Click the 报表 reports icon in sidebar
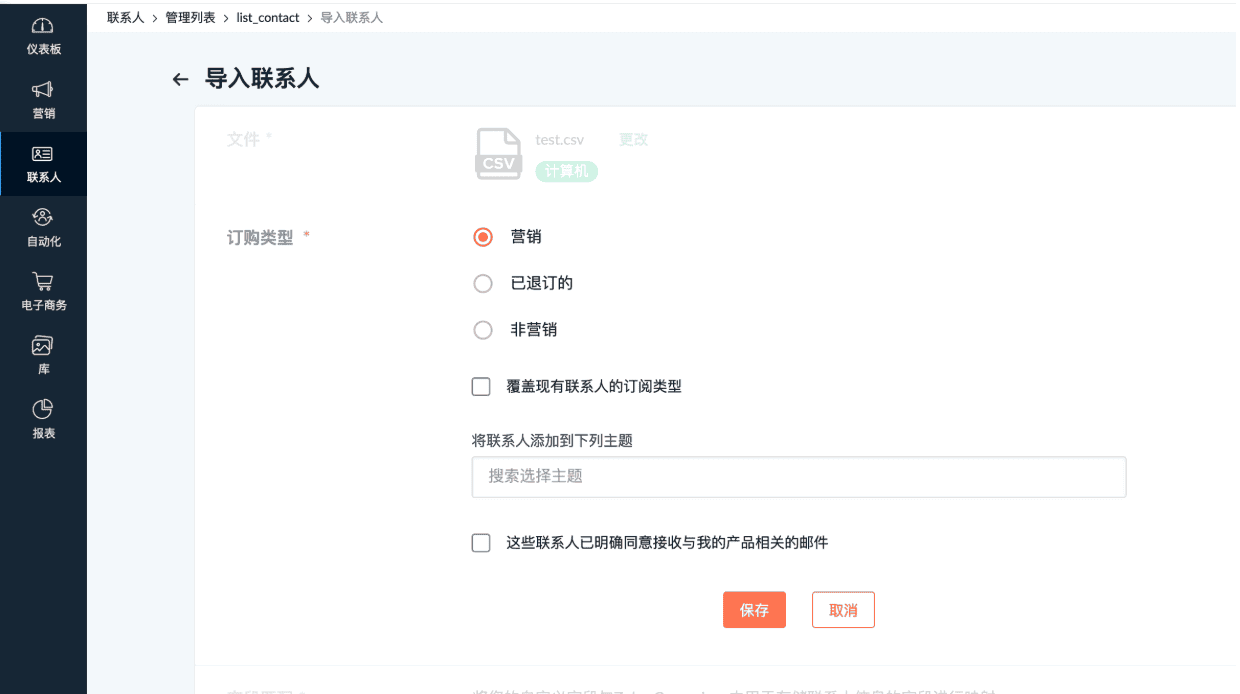The height and width of the screenshot is (694, 1240). point(42,415)
